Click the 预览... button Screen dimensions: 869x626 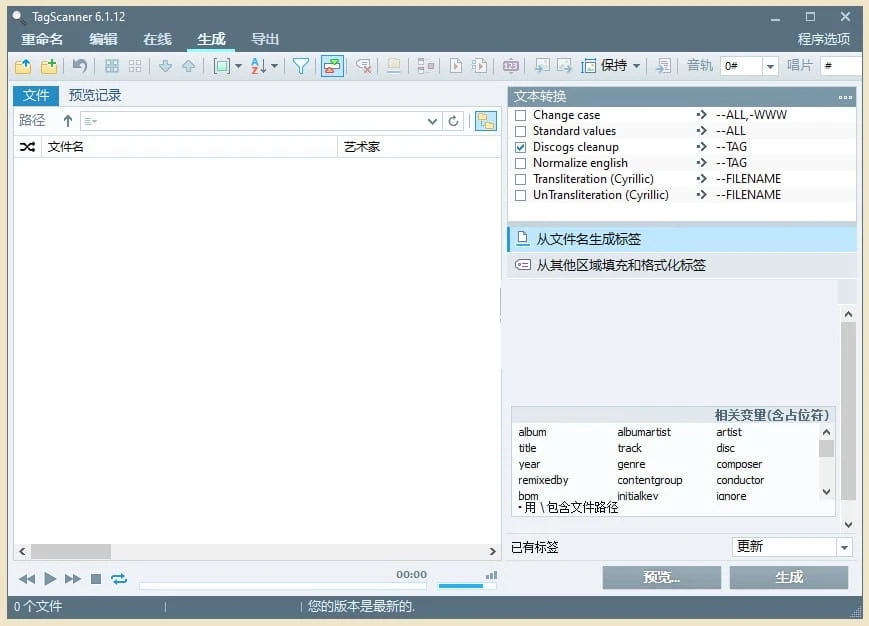(661, 577)
